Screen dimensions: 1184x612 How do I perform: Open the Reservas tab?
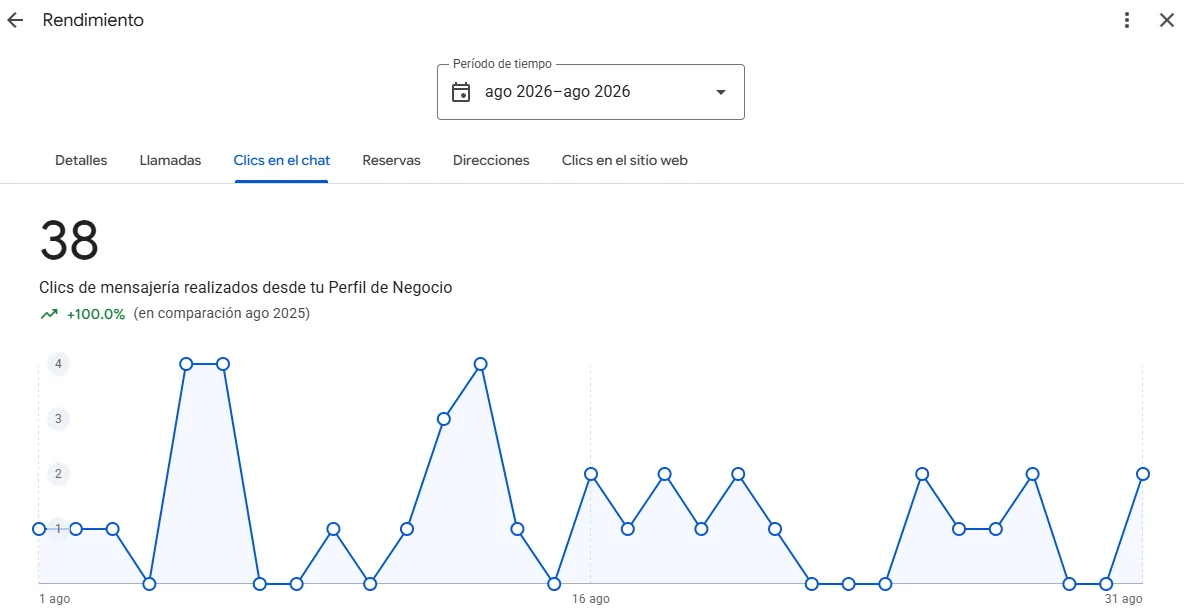391,160
